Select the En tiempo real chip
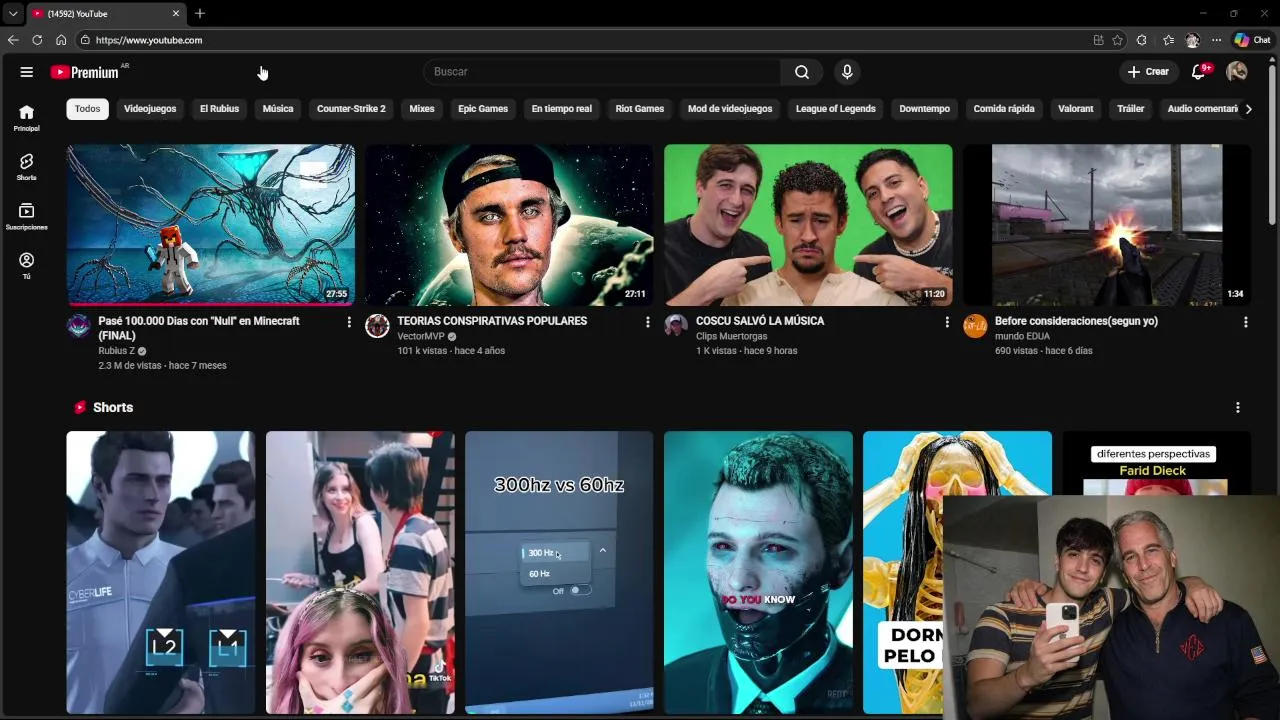 [x=562, y=109]
